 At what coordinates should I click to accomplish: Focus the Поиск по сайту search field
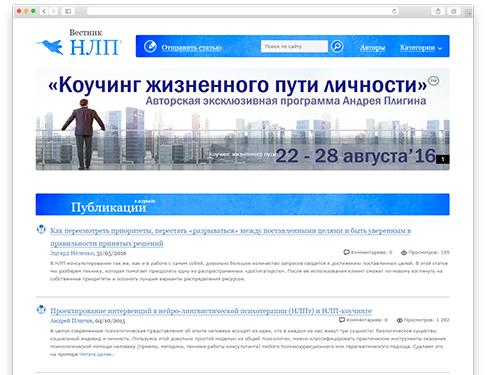(x=294, y=46)
